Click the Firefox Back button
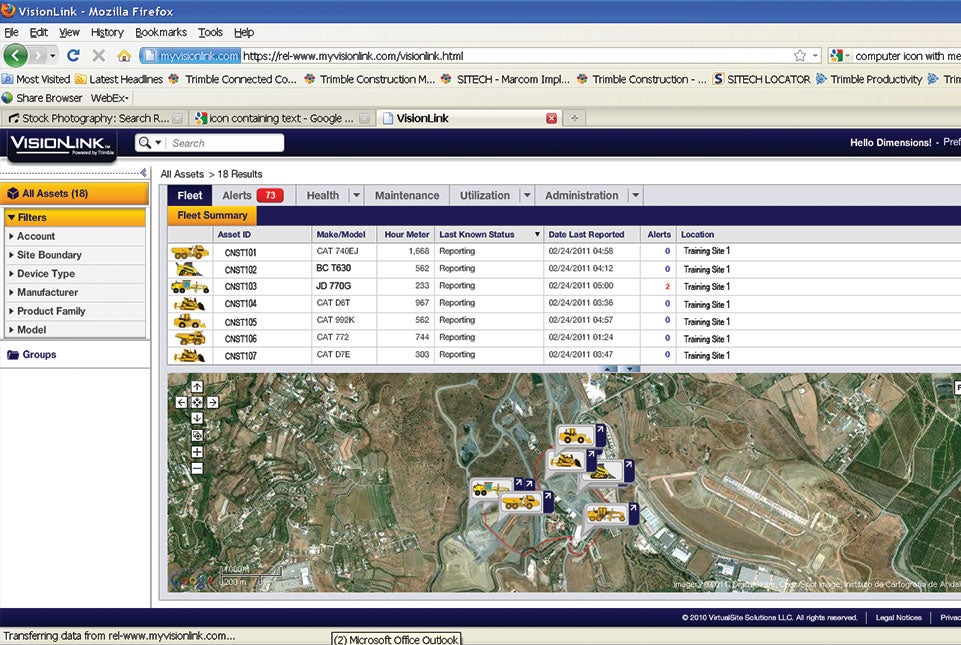Viewport: 961px width, 645px height. pyautogui.click(x=15, y=56)
